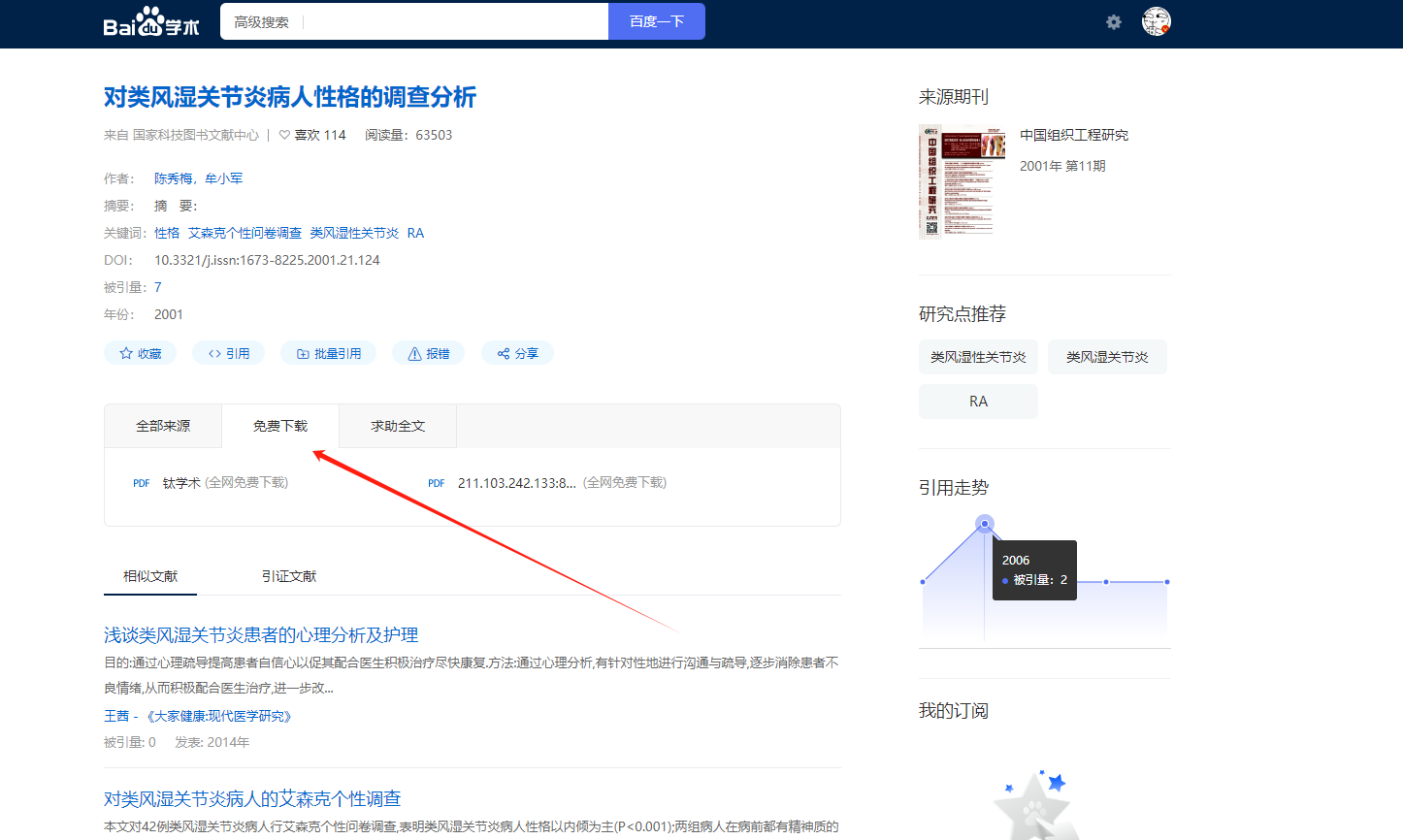Like the paper via heart icon

click(x=284, y=135)
